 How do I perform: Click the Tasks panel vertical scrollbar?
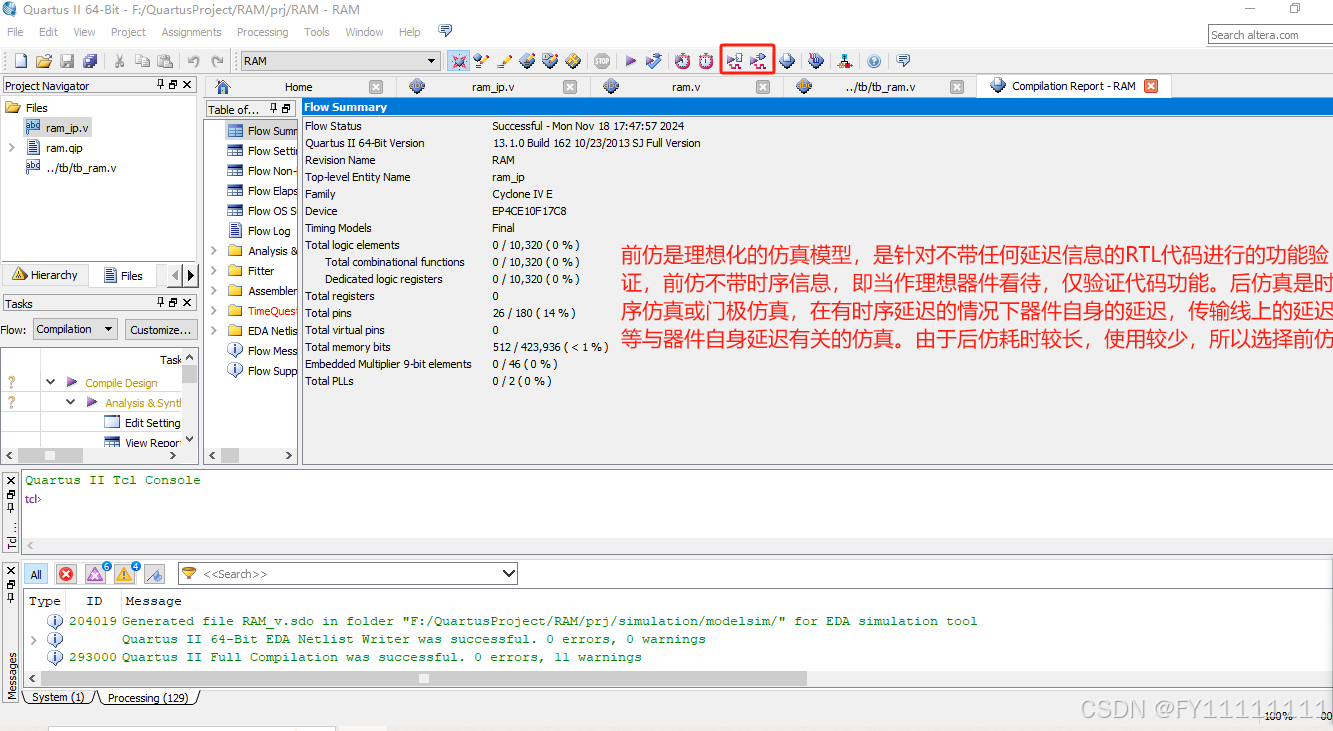click(x=190, y=398)
